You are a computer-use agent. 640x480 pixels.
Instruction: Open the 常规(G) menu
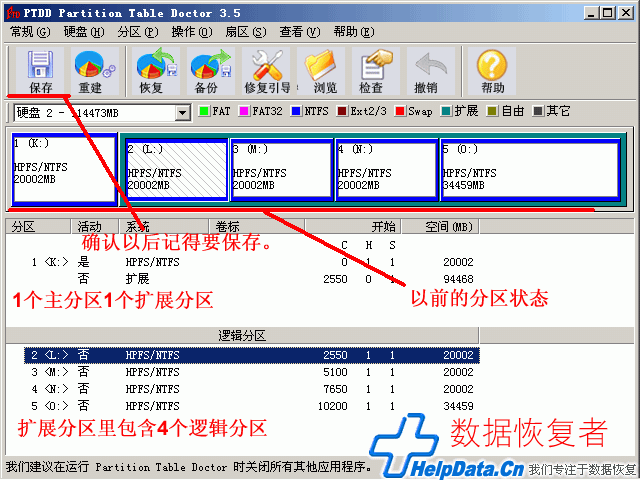coord(30,32)
